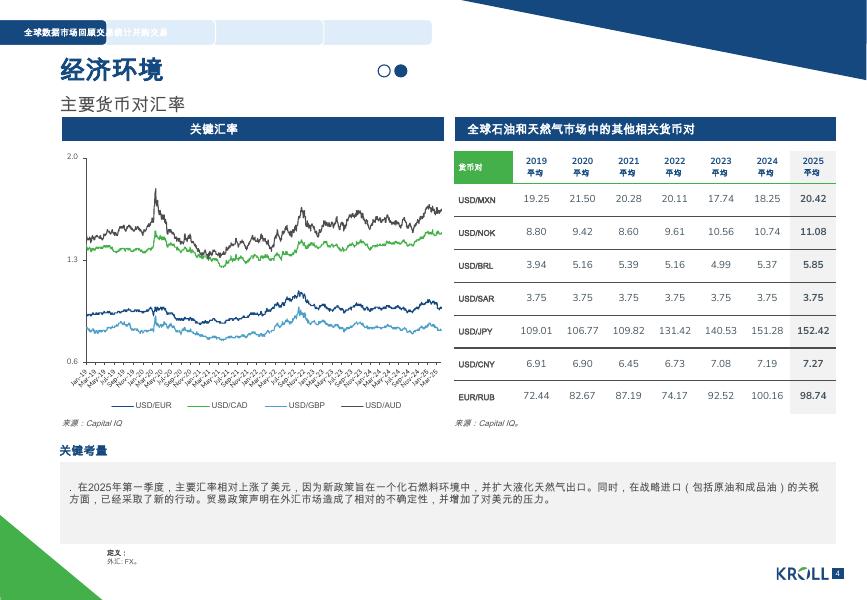This screenshot has height=600, width=867.
Task: Click the 131.42 cell in USD/JPY row
Action: pyautogui.click(x=675, y=331)
